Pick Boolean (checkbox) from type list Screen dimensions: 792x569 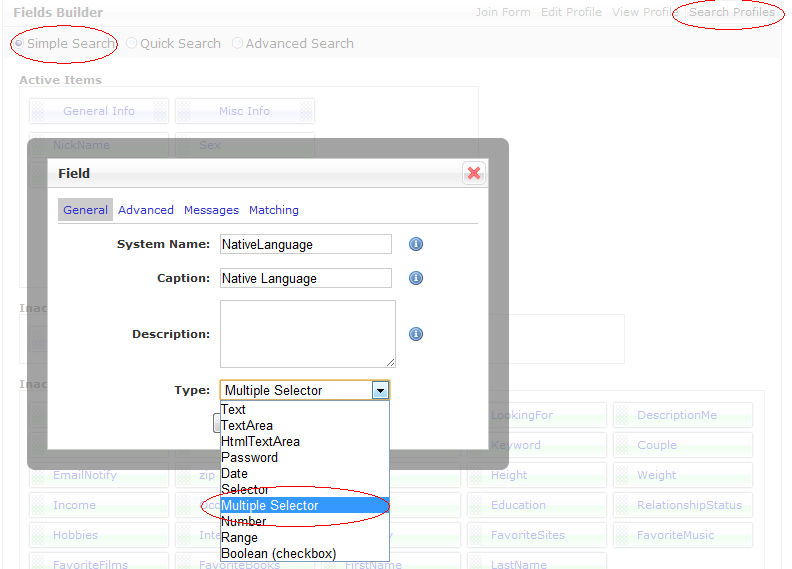pos(278,553)
